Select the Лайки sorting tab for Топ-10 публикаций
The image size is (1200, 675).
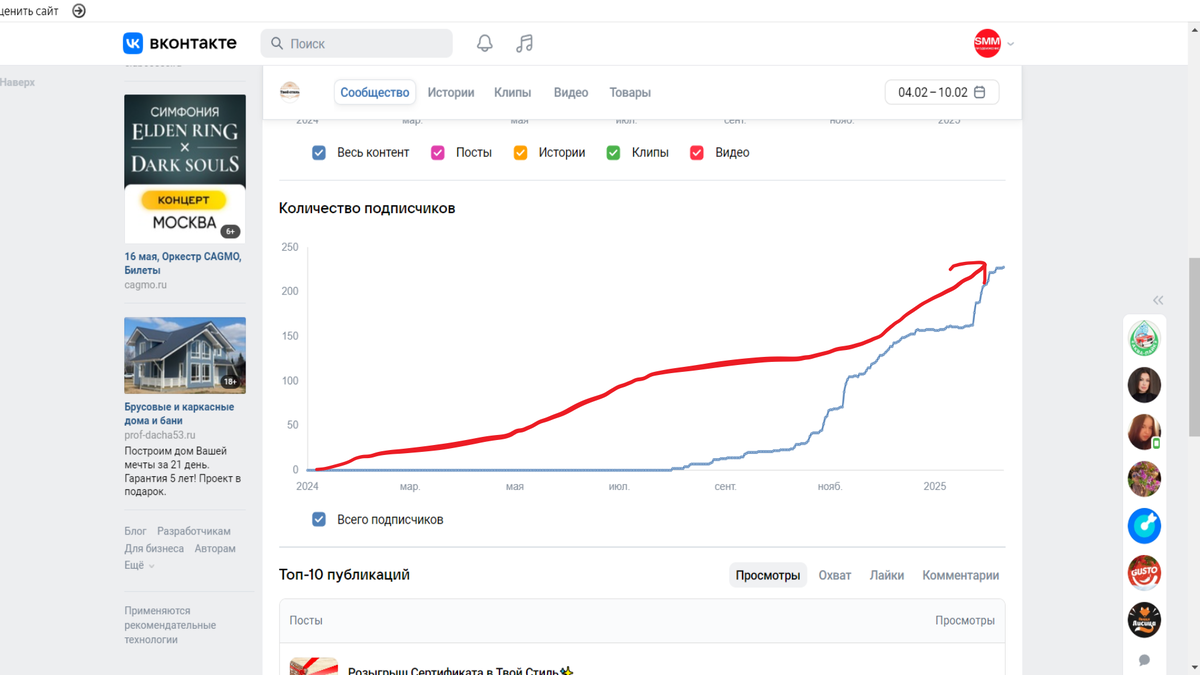[886, 575]
